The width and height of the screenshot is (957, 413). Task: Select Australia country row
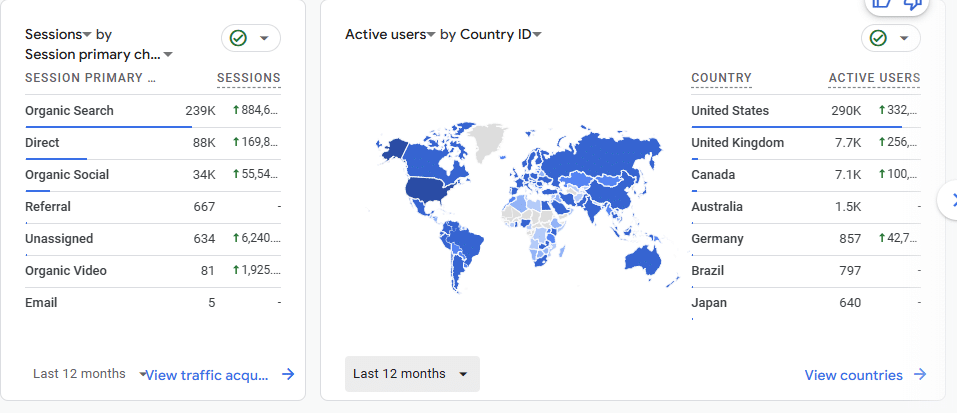point(806,207)
